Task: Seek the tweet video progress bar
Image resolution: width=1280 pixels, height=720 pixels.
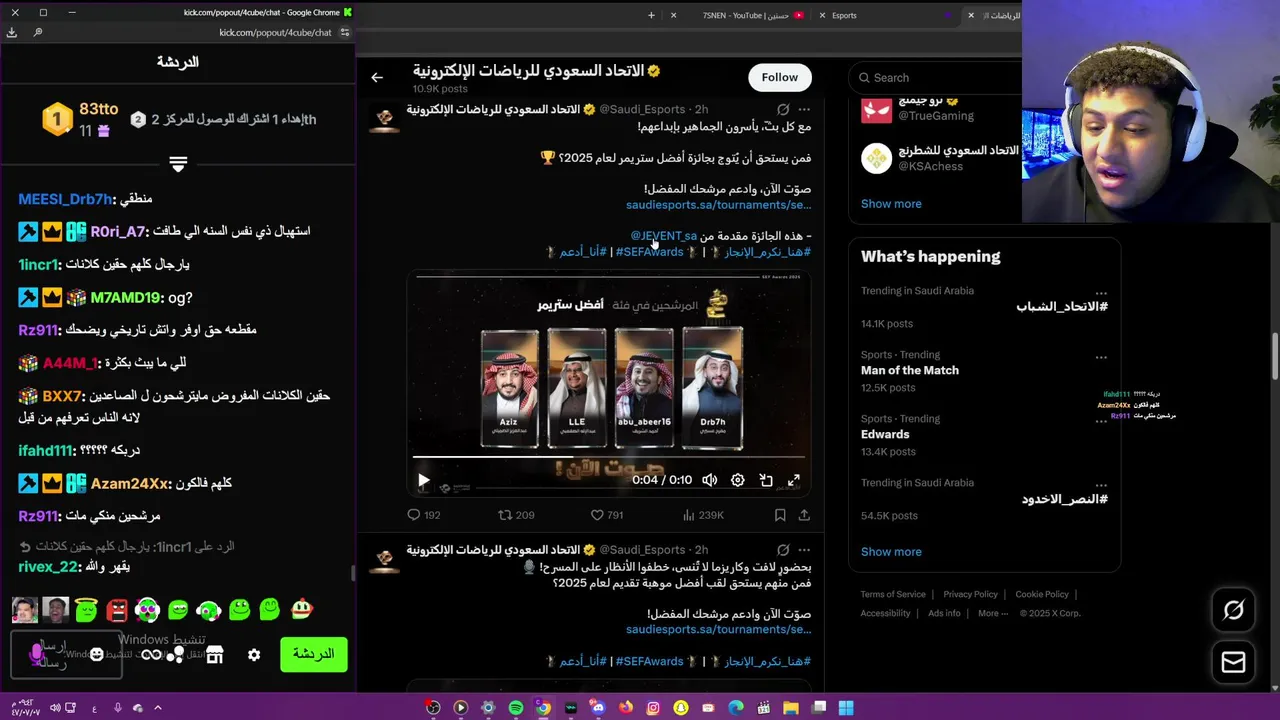Action: coord(607,458)
